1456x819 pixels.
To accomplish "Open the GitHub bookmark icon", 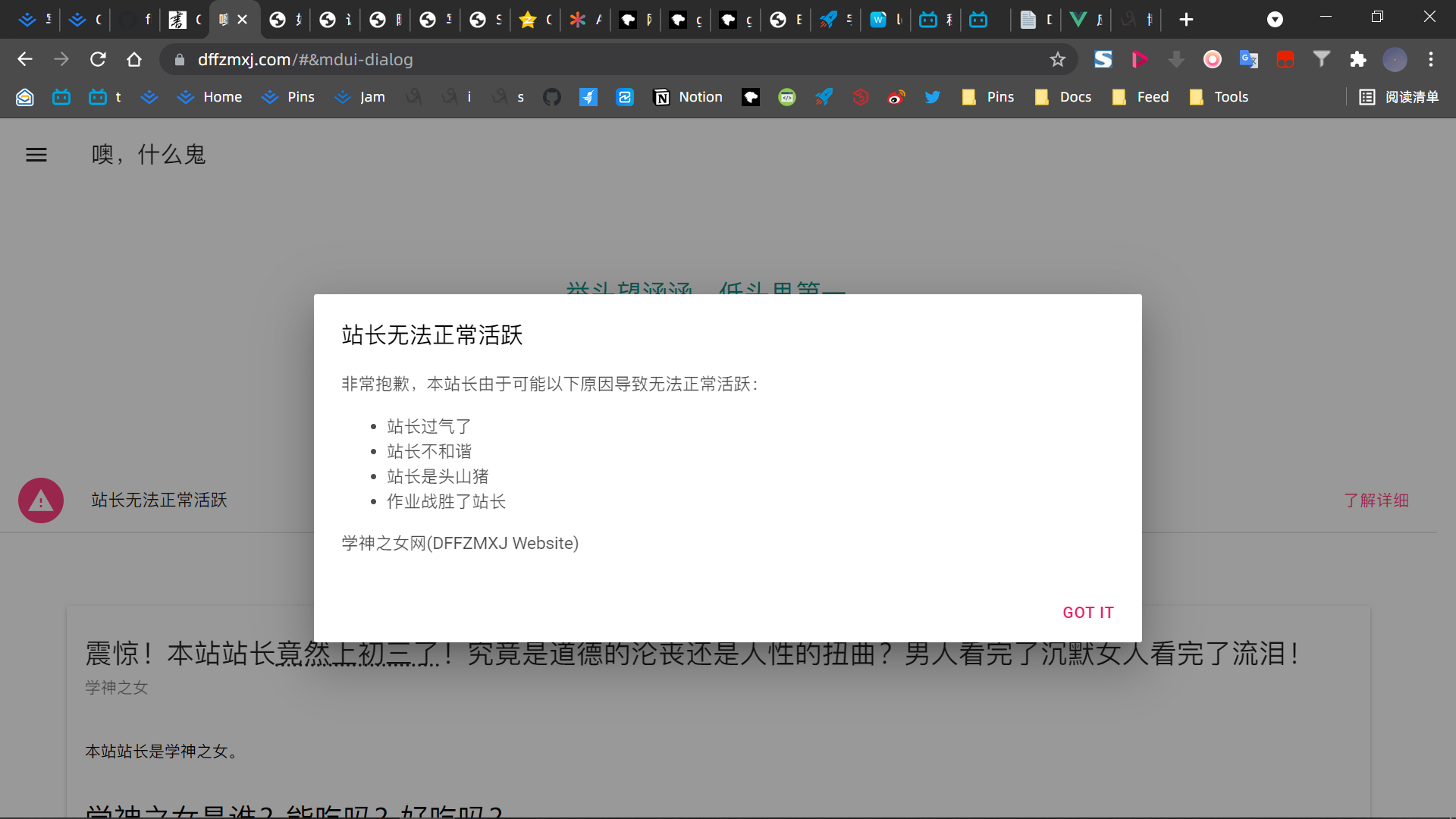I will (x=552, y=97).
